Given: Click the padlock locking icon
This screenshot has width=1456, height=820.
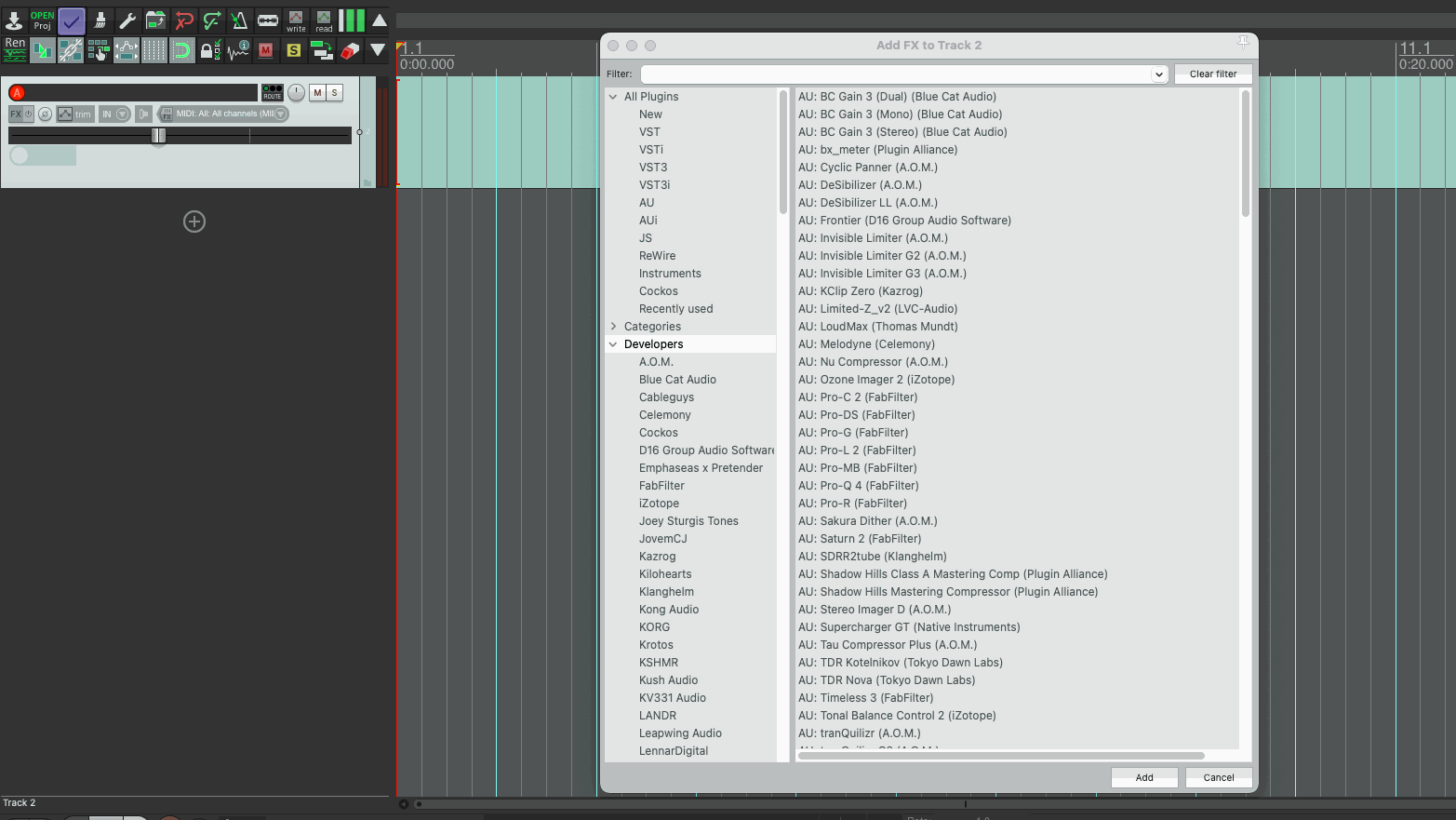Looking at the screenshot, I should point(210,49).
